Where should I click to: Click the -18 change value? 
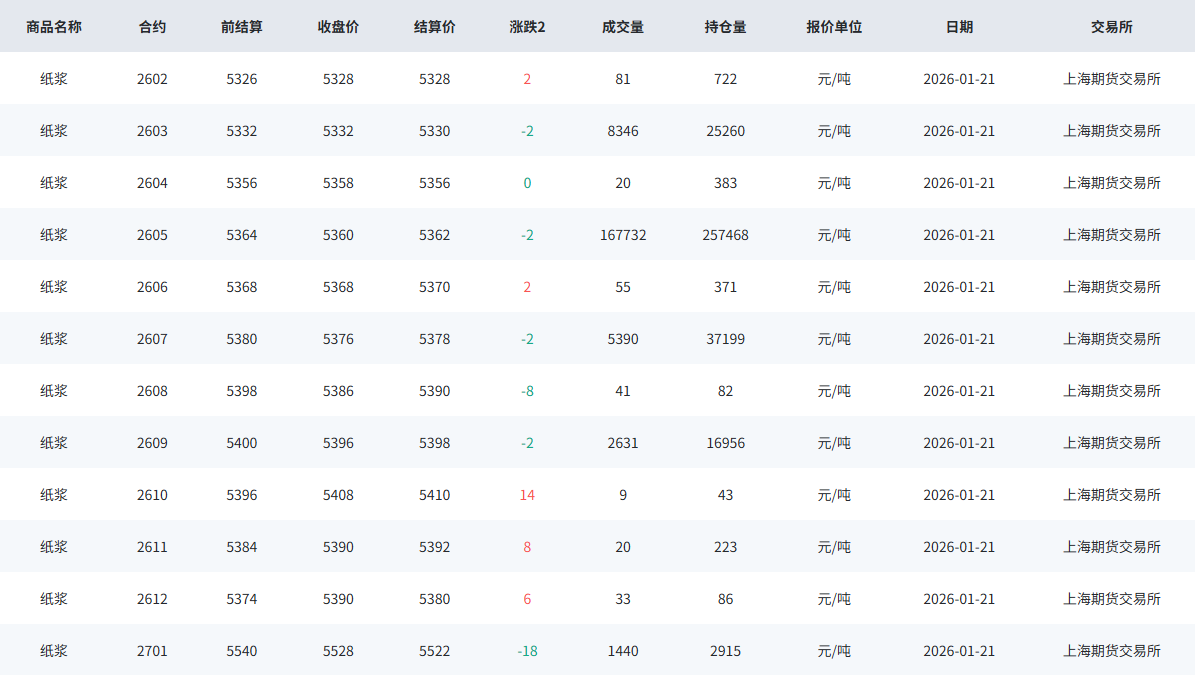coord(527,651)
